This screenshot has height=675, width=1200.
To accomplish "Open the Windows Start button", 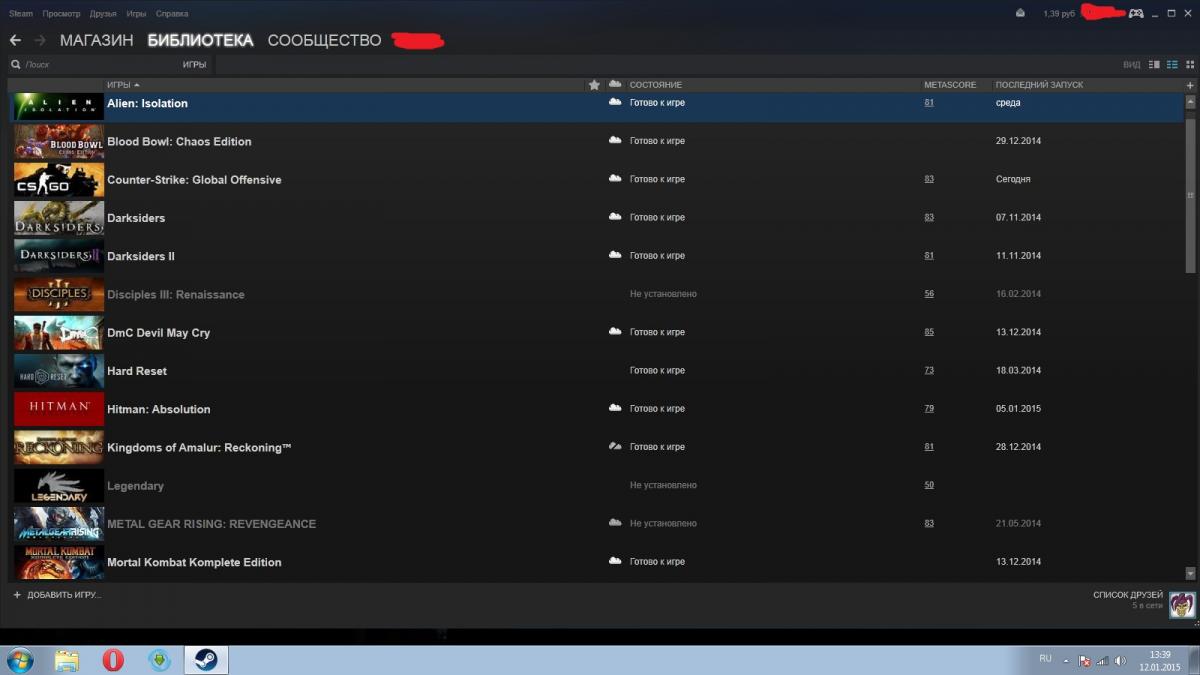I will [x=19, y=660].
